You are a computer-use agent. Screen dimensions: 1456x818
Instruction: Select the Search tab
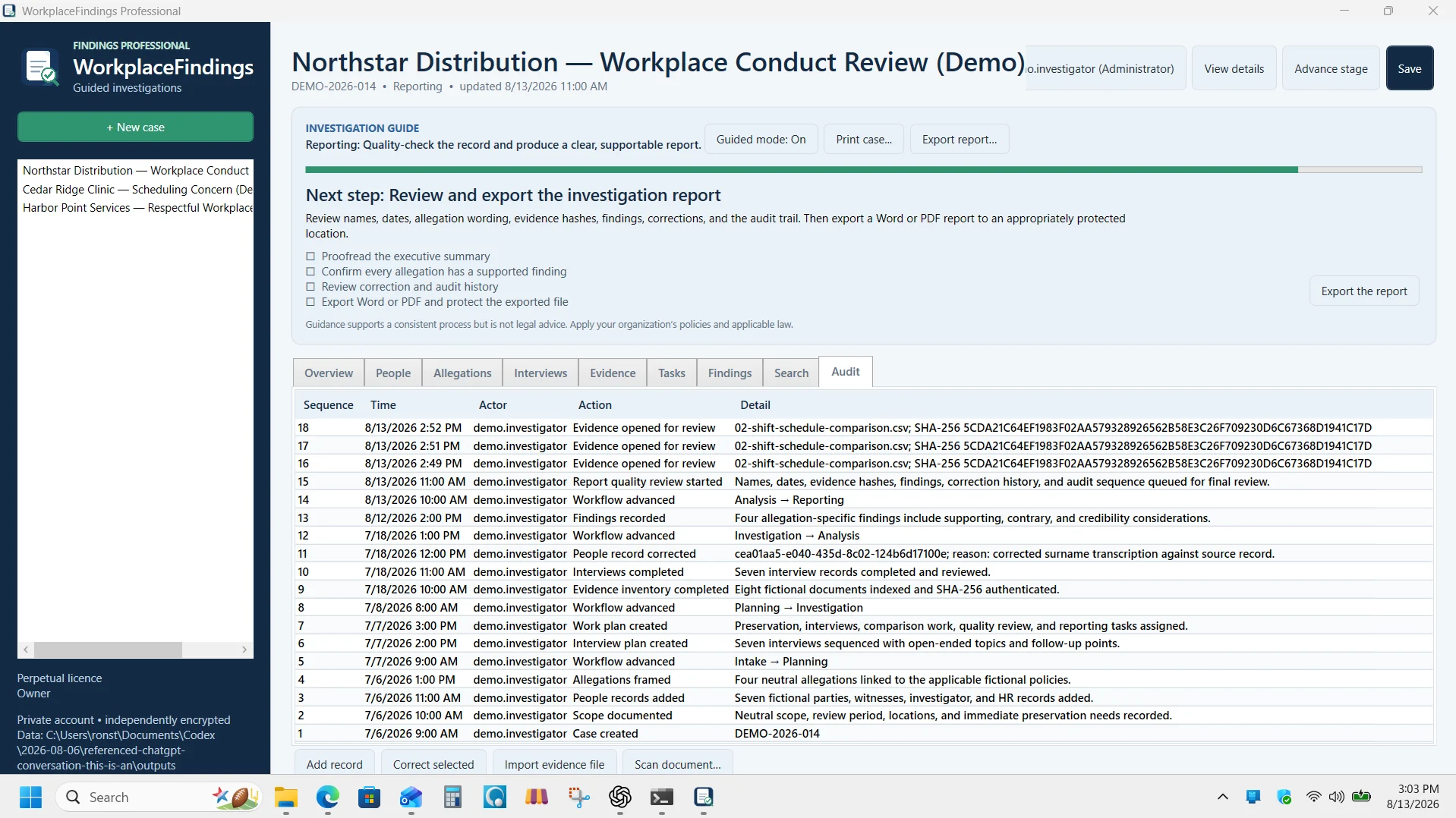(791, 373)
